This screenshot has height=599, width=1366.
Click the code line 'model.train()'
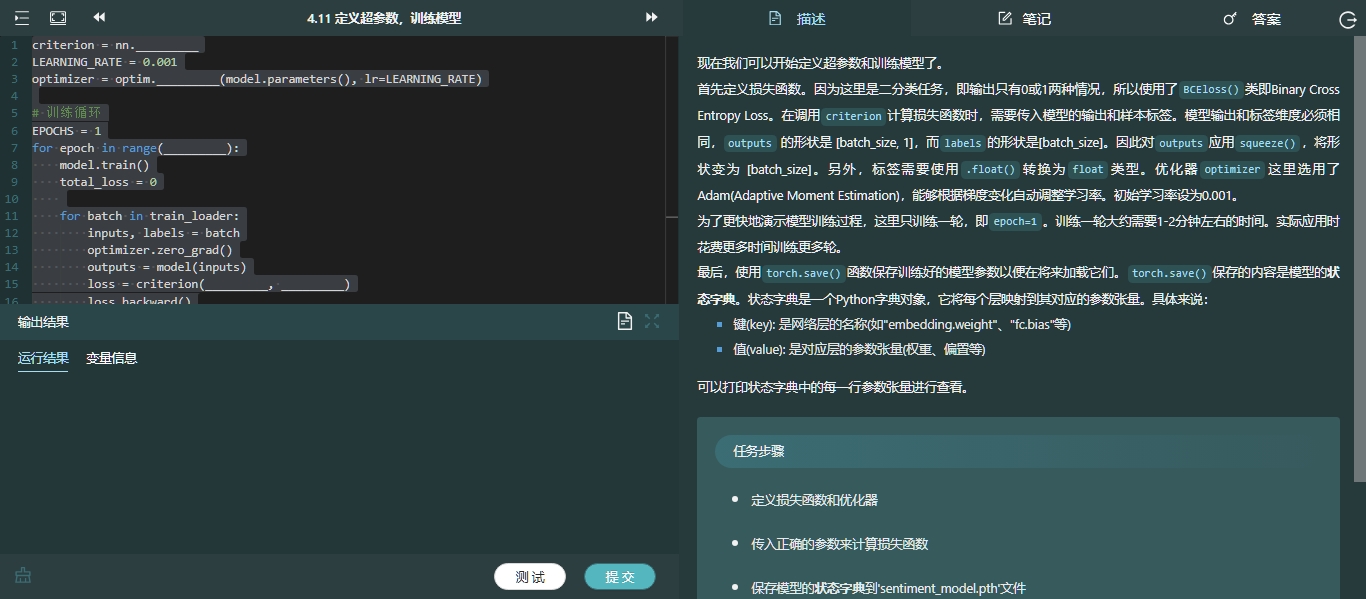pos(104,165)
